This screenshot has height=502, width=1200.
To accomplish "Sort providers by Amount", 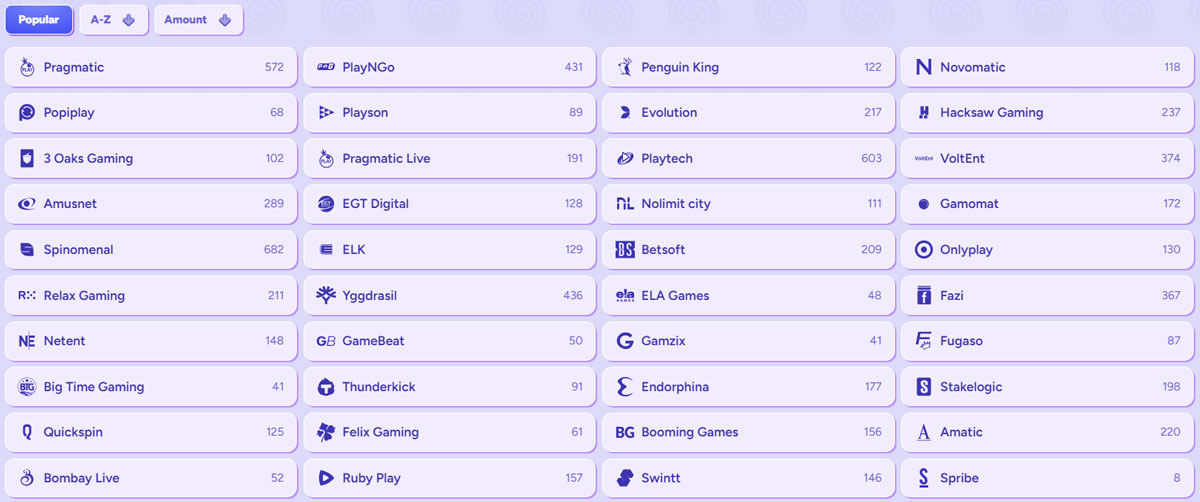I will [198, 20].
